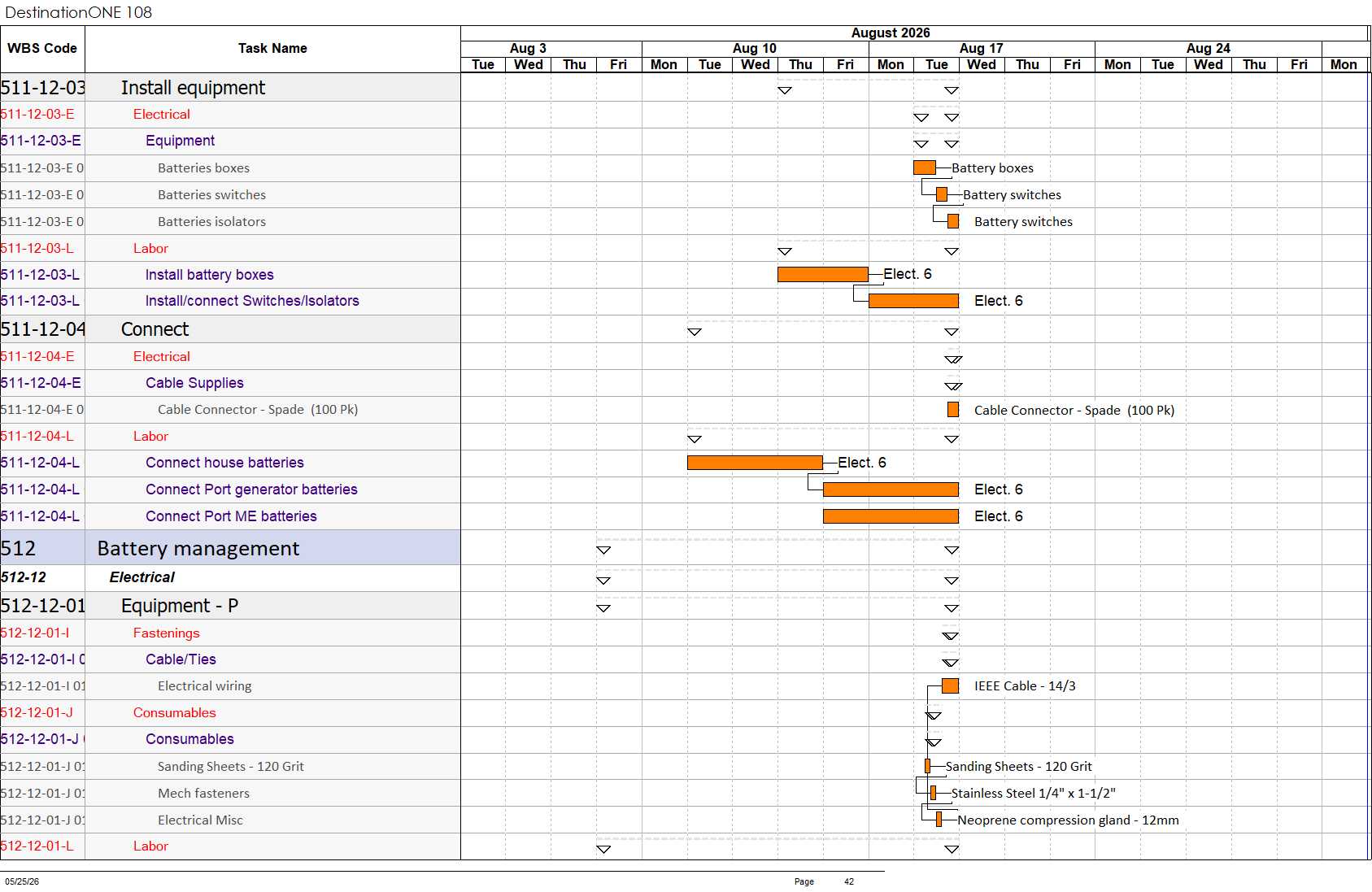The width and height of the screenshot is (1372, 892).
Task: Click the Install battery boxes Gantt bar
Action: pos(822,274)
